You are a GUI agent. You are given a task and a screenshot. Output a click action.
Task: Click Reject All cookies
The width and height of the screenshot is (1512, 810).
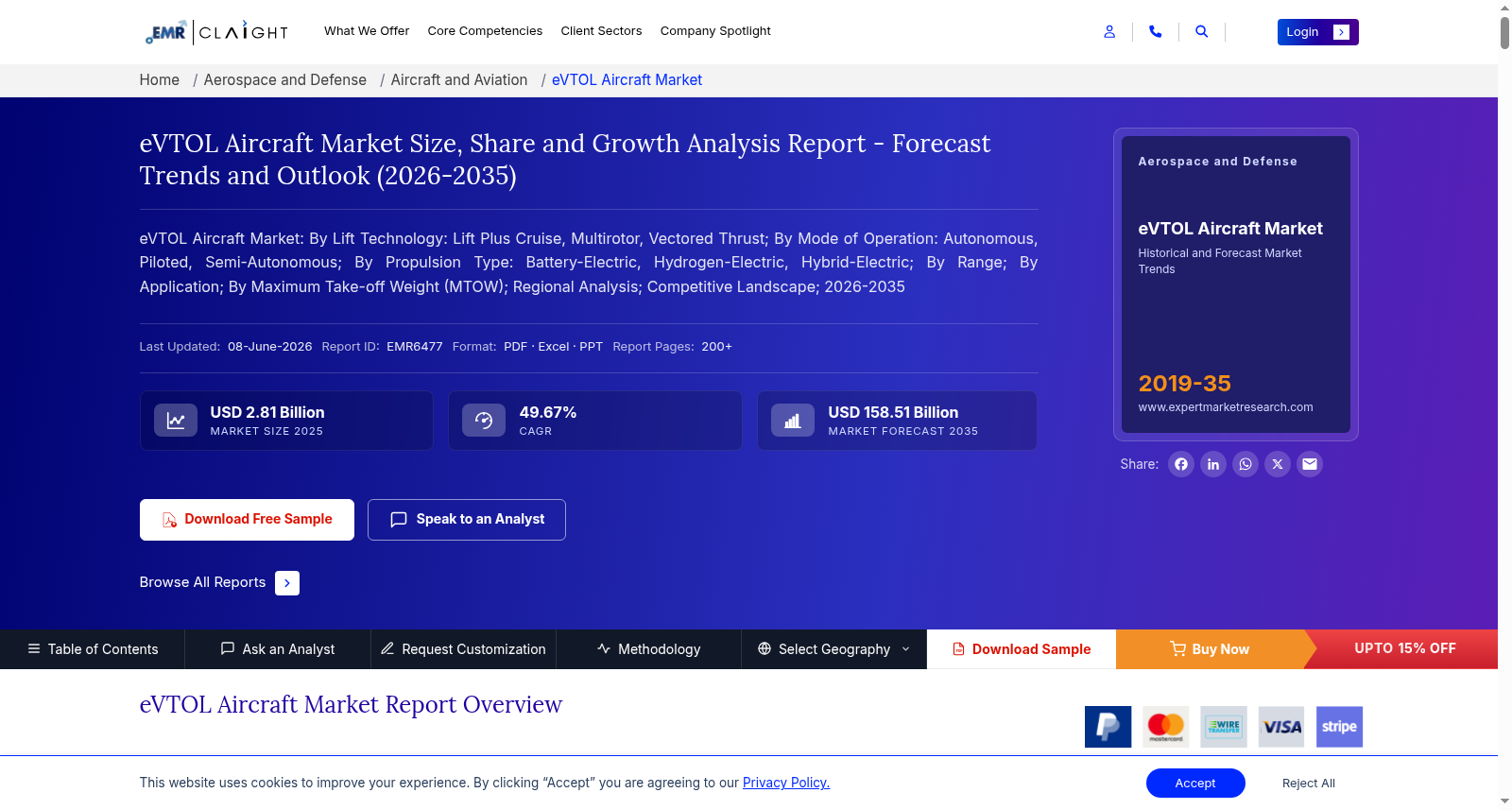1309,784
